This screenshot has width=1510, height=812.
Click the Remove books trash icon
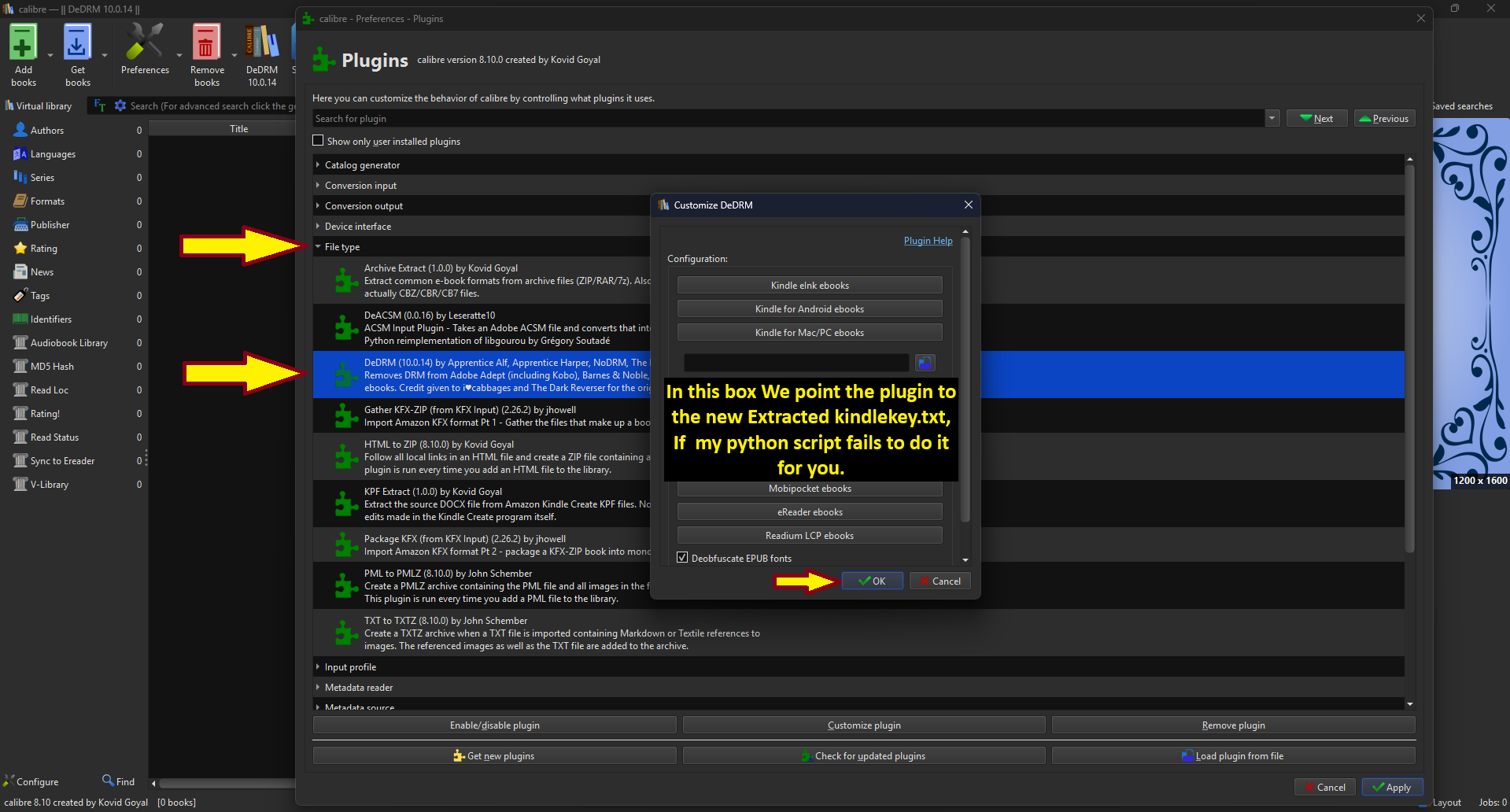coord(206,43)
